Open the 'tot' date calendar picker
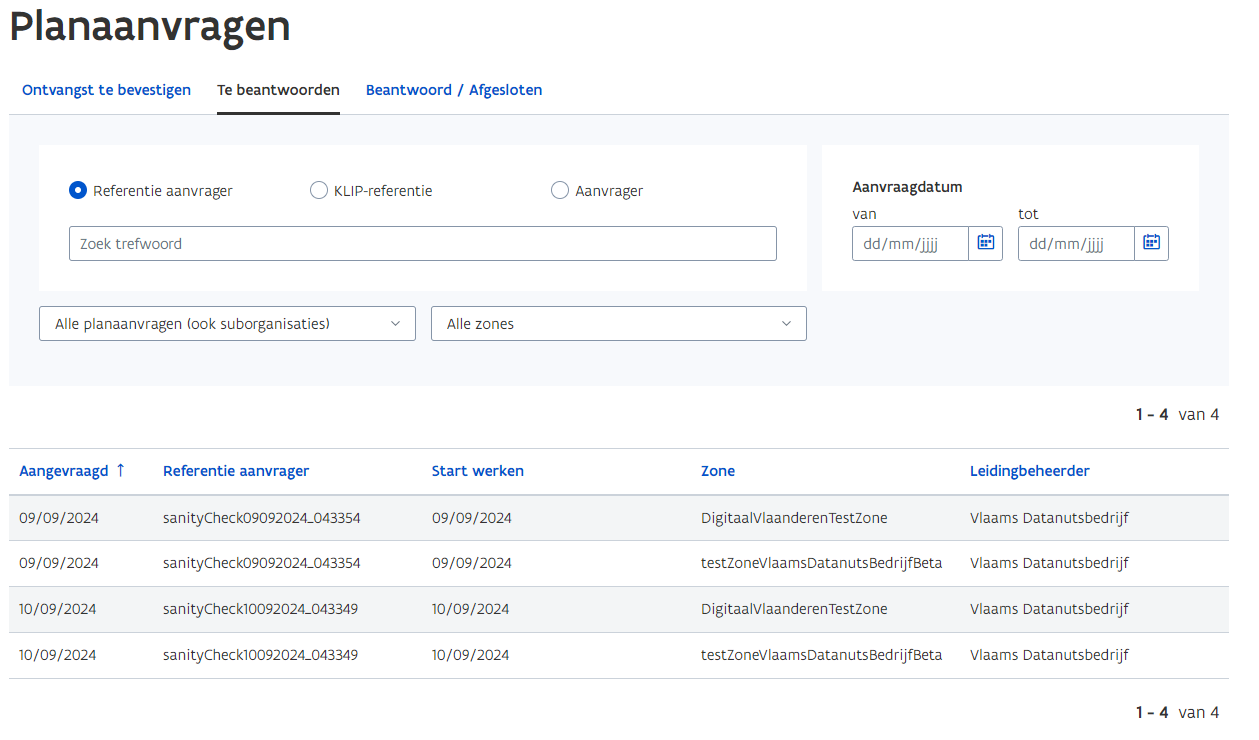Image resolution: width=1259 pixels, height=740 pixels. point(1151,243)
